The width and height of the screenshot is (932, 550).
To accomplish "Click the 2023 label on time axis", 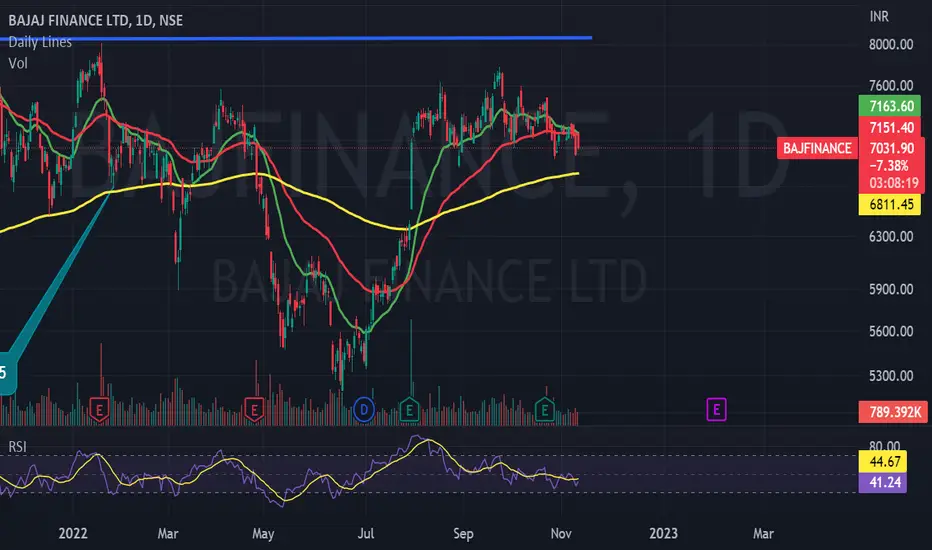I will pos(663,533).
